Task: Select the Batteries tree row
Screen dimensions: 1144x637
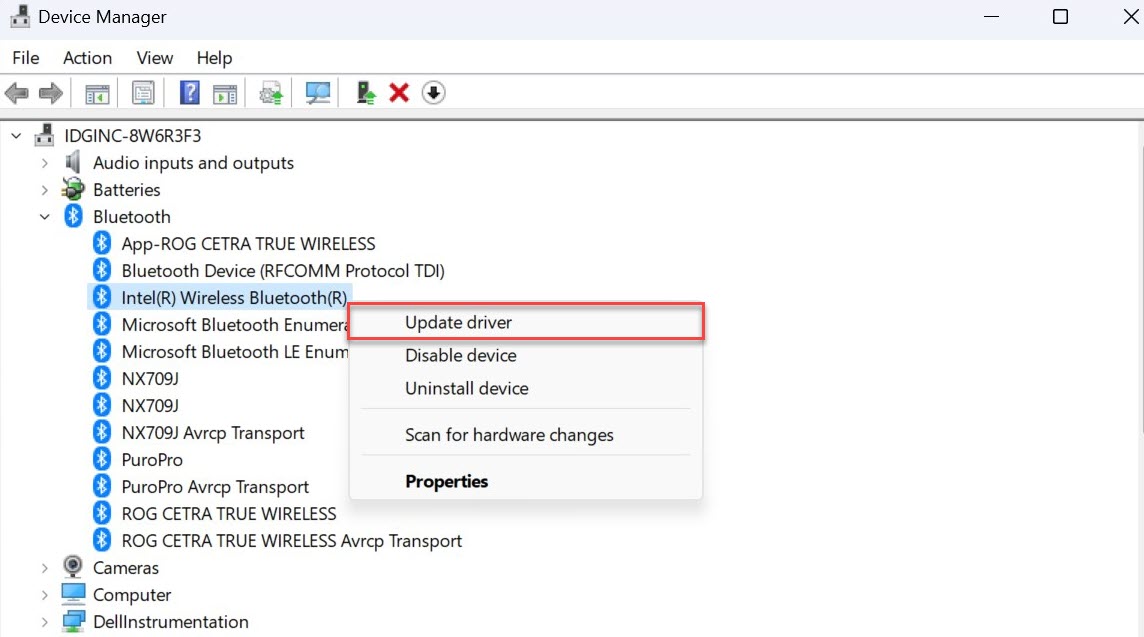Action: [x=127, y=190]
